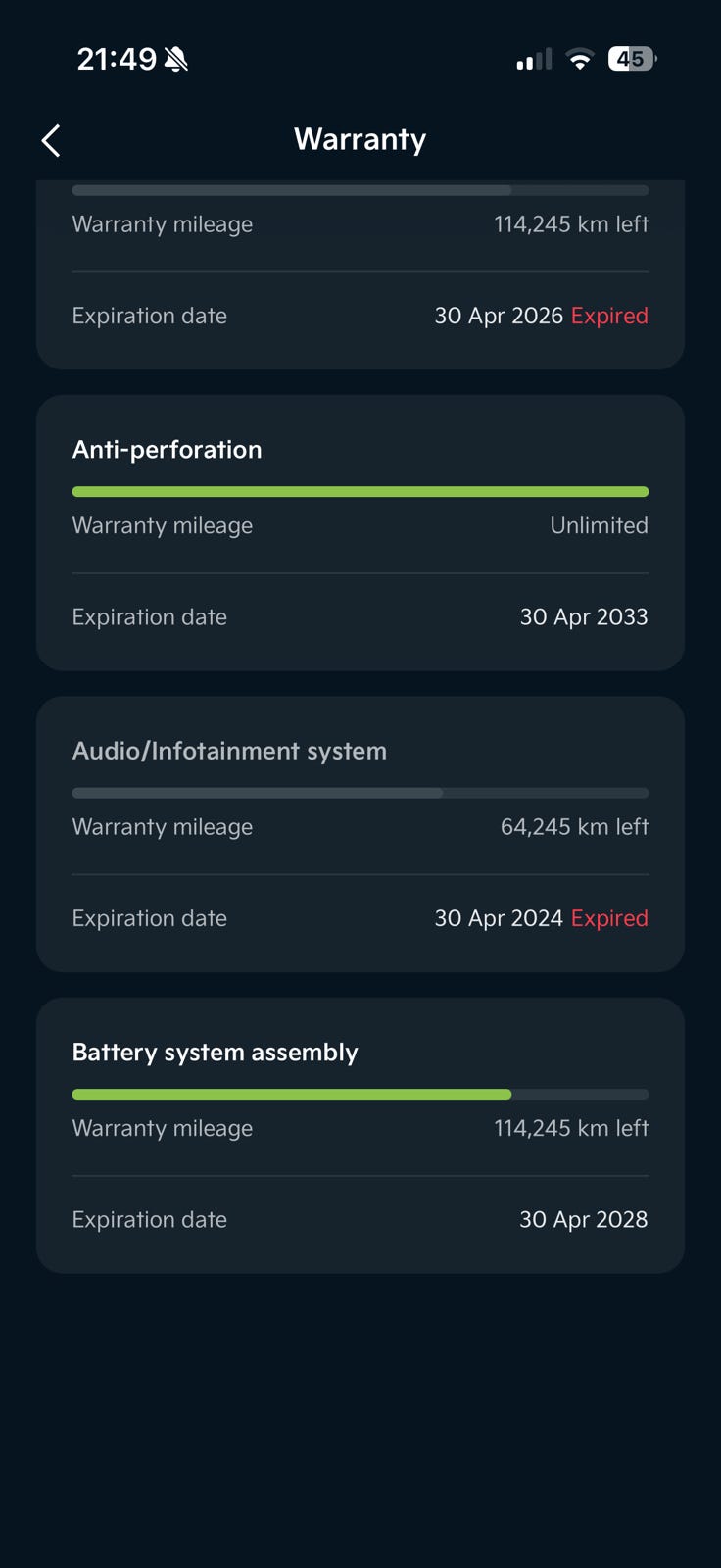This screenshot has width=721, height=1568.
Task: Tap the back arrow icon
Action: (51, 140)
